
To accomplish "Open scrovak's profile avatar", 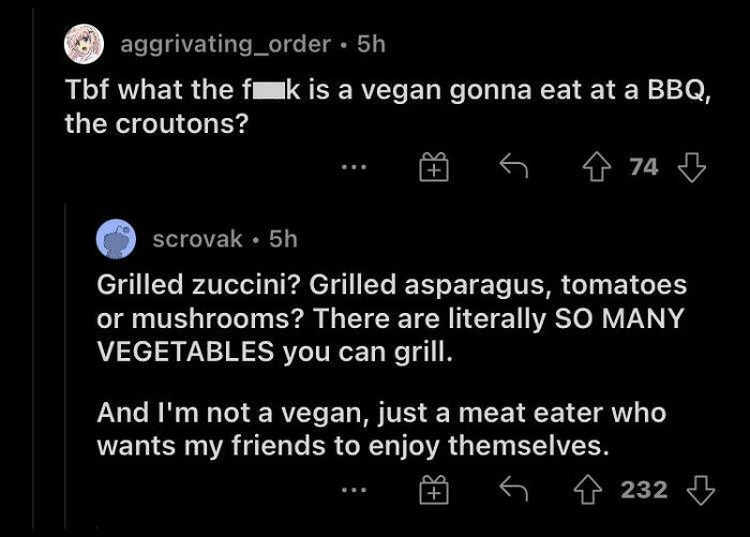I will pyautogui.click(x=116, y=239).
